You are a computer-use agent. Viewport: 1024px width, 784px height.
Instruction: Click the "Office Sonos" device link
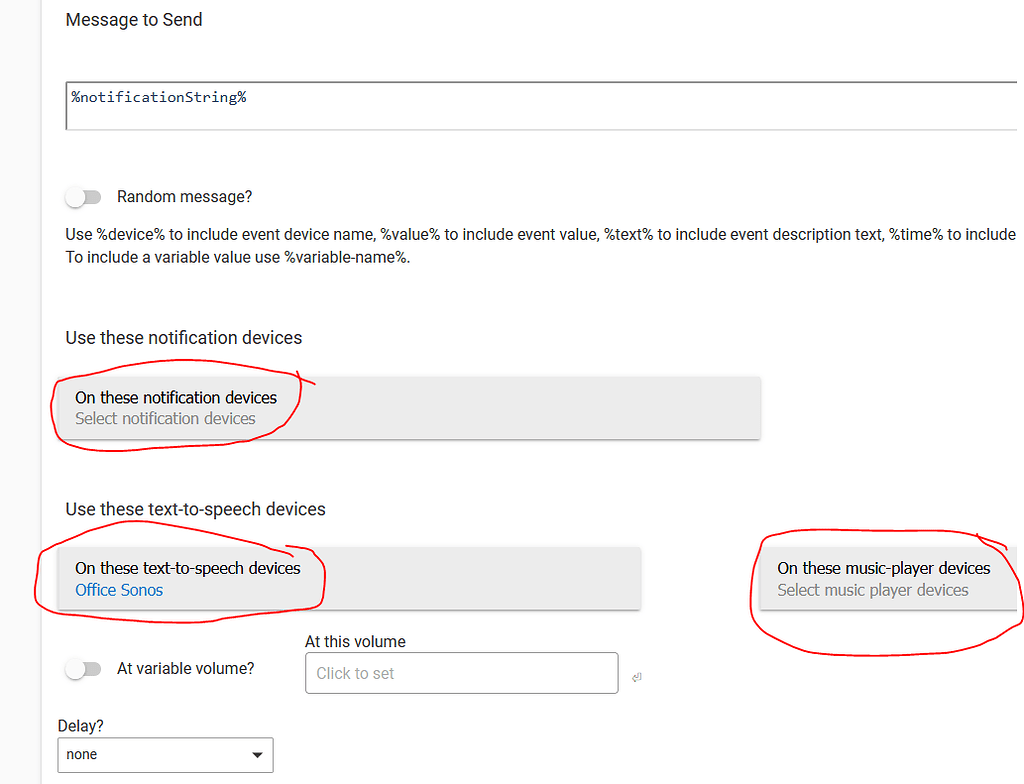118,590
